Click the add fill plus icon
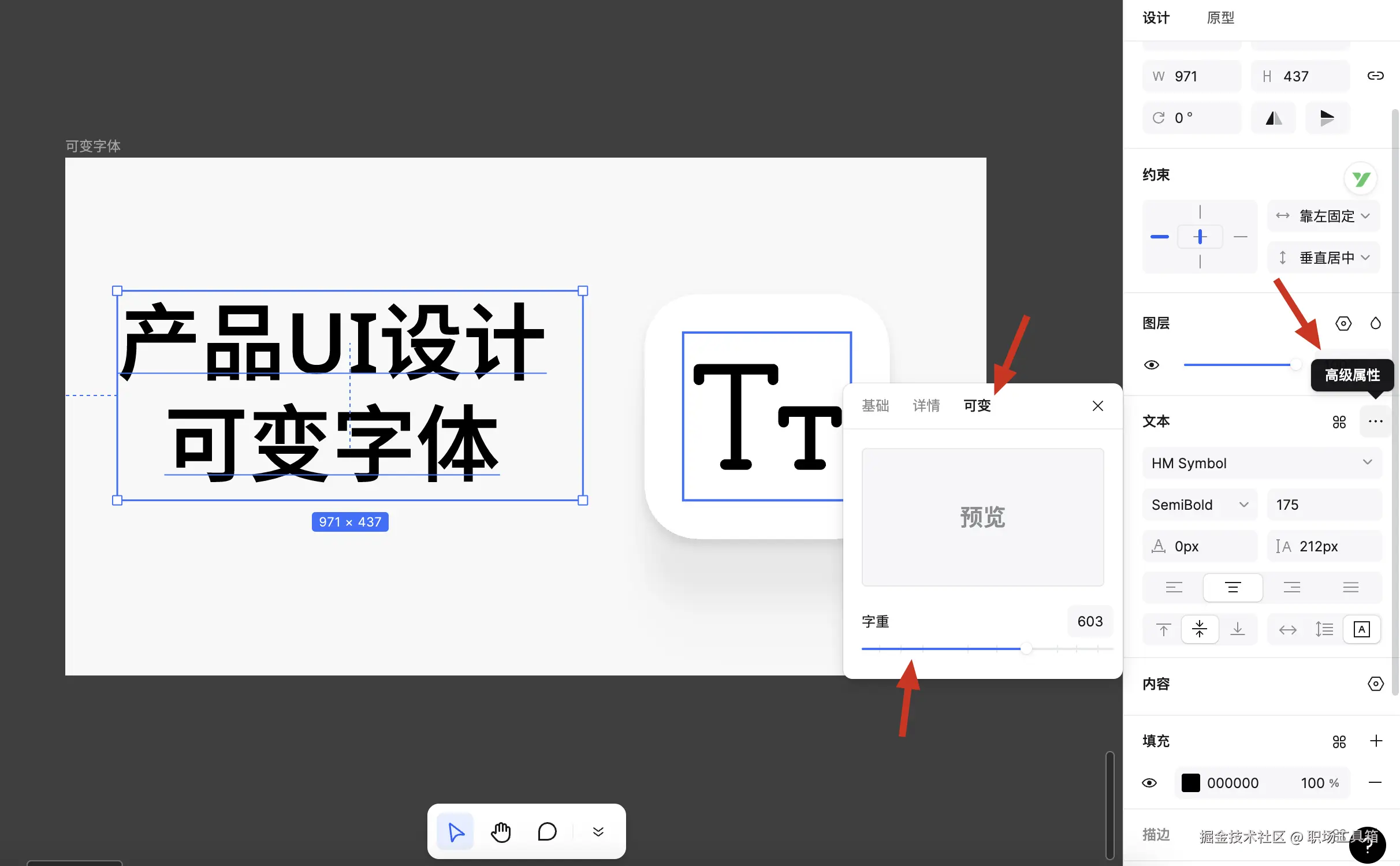Viewport: 1400px width, 866px height. coord(1376,741)
